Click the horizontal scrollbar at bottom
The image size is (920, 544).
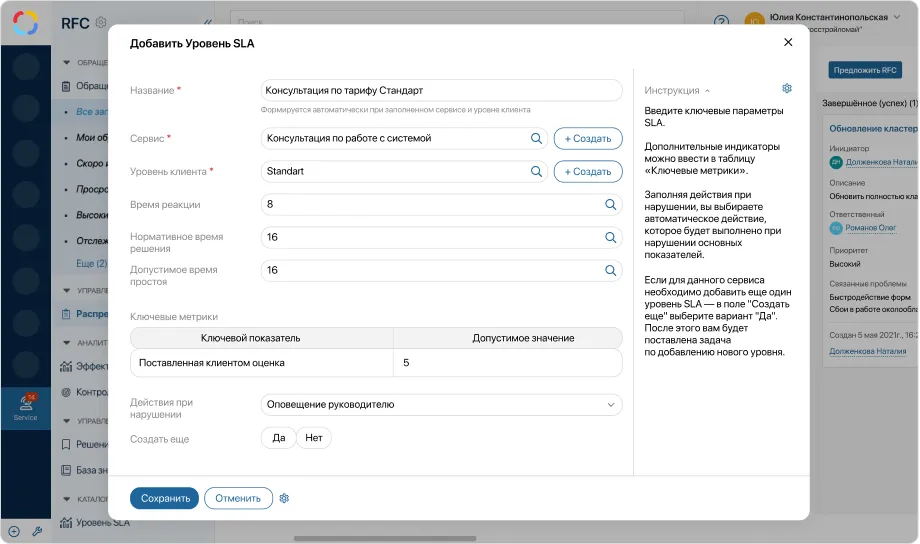coord(385,538)
